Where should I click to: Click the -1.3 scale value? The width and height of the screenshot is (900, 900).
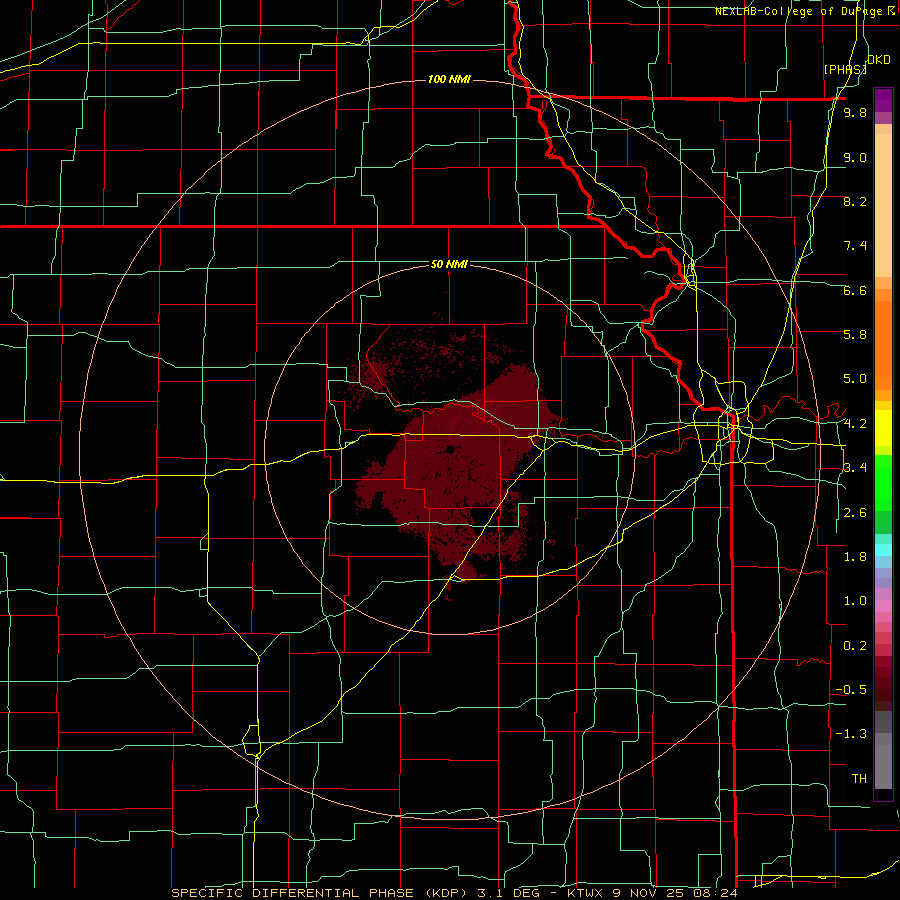pyautogui.click(x=851, y=734)
